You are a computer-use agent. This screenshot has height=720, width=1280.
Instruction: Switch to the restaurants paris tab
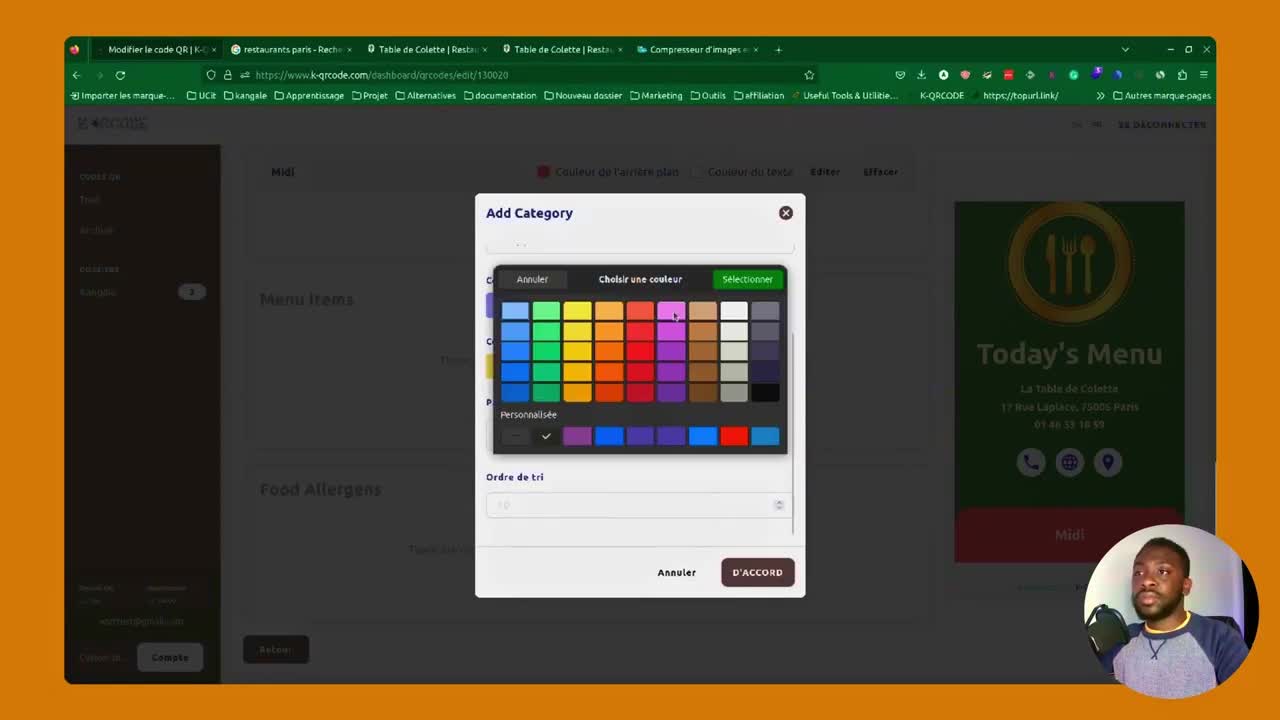click(x=290, y=49)
